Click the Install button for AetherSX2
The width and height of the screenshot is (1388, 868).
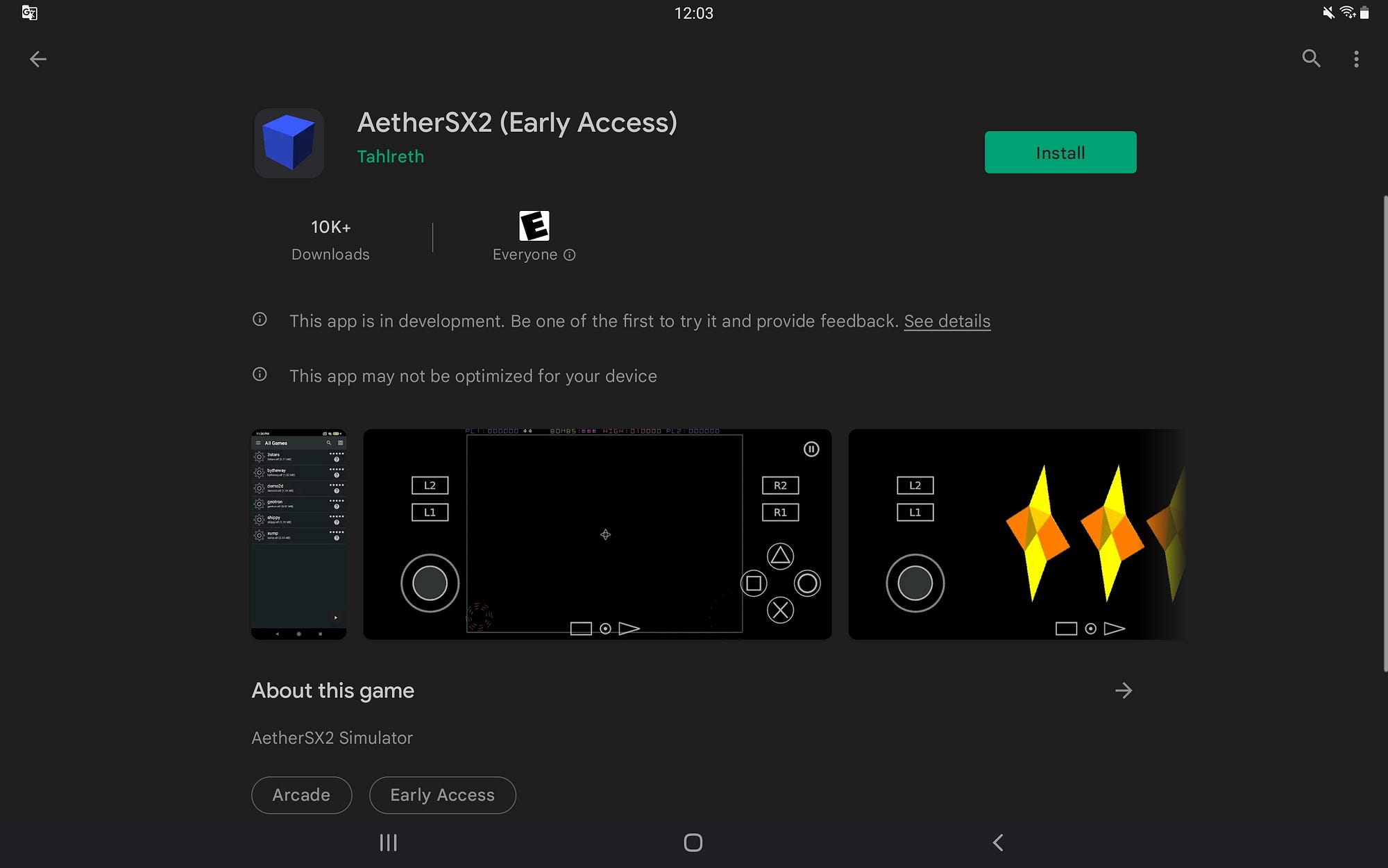point(1060,152)
